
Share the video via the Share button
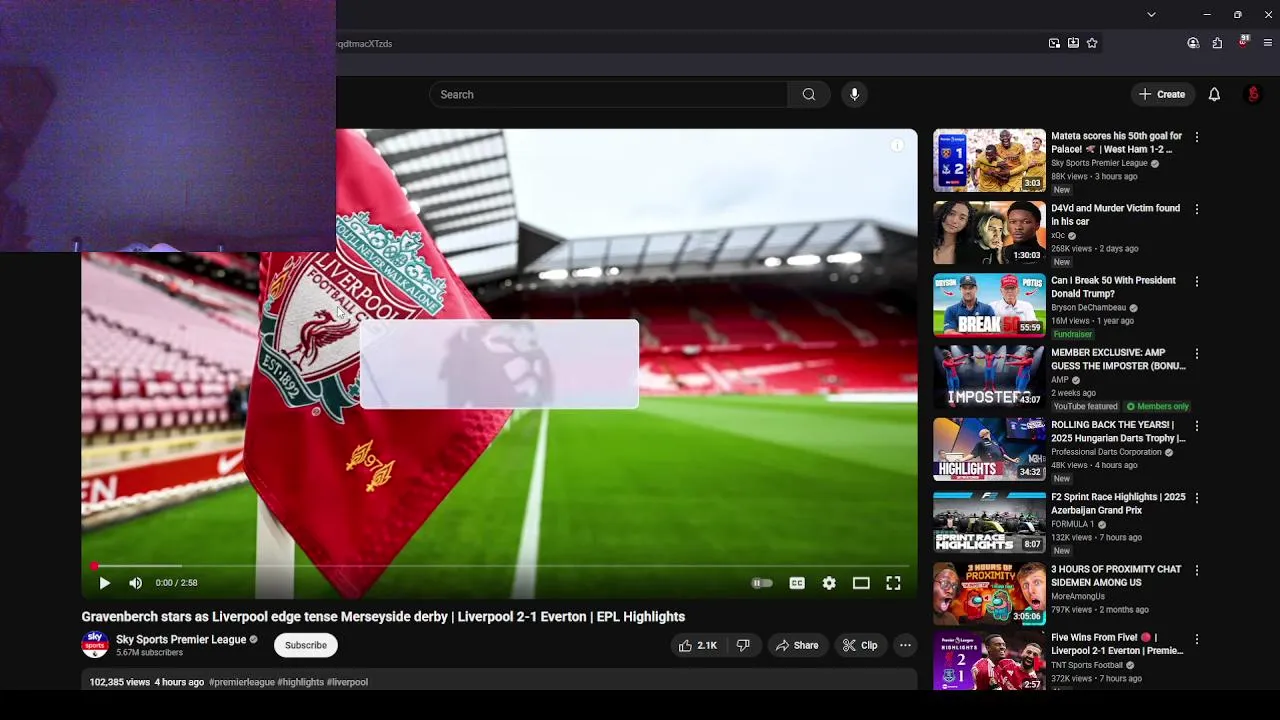tap(797, 646)
